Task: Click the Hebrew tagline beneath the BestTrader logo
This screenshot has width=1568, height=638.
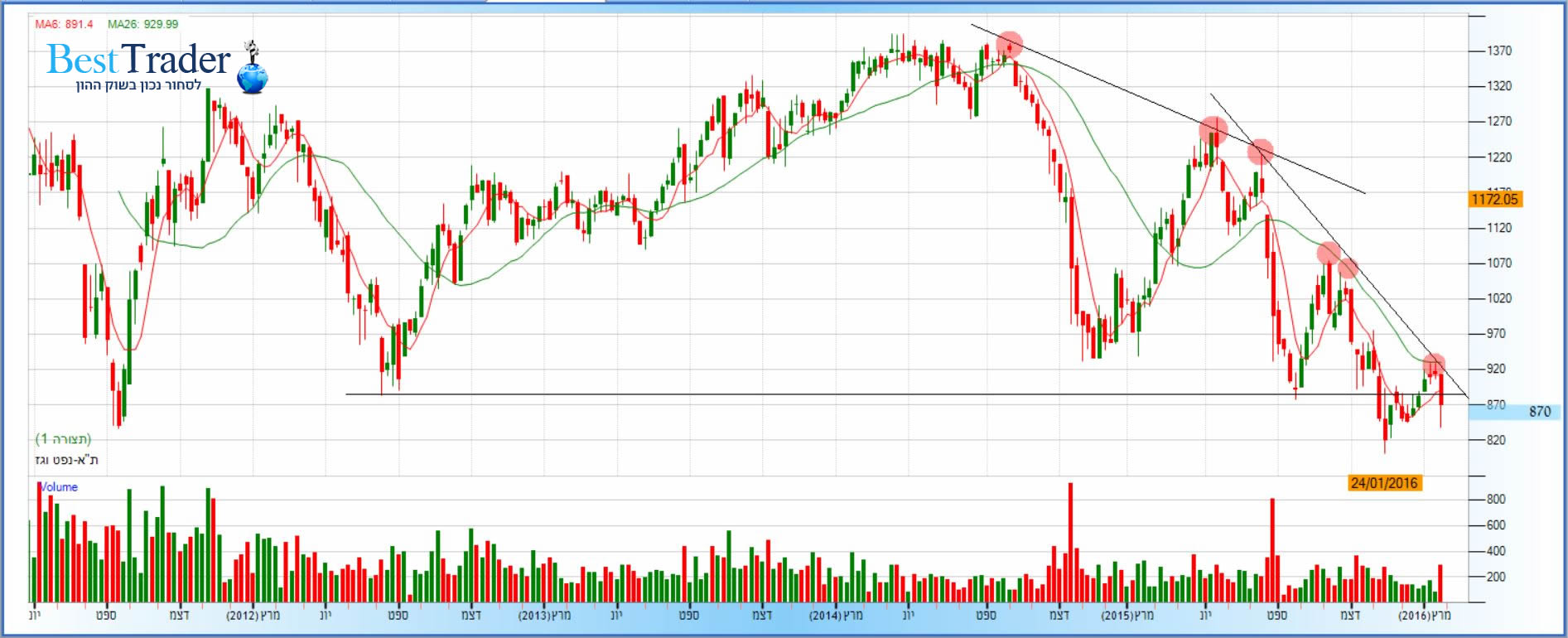Action: pos(138,86)
